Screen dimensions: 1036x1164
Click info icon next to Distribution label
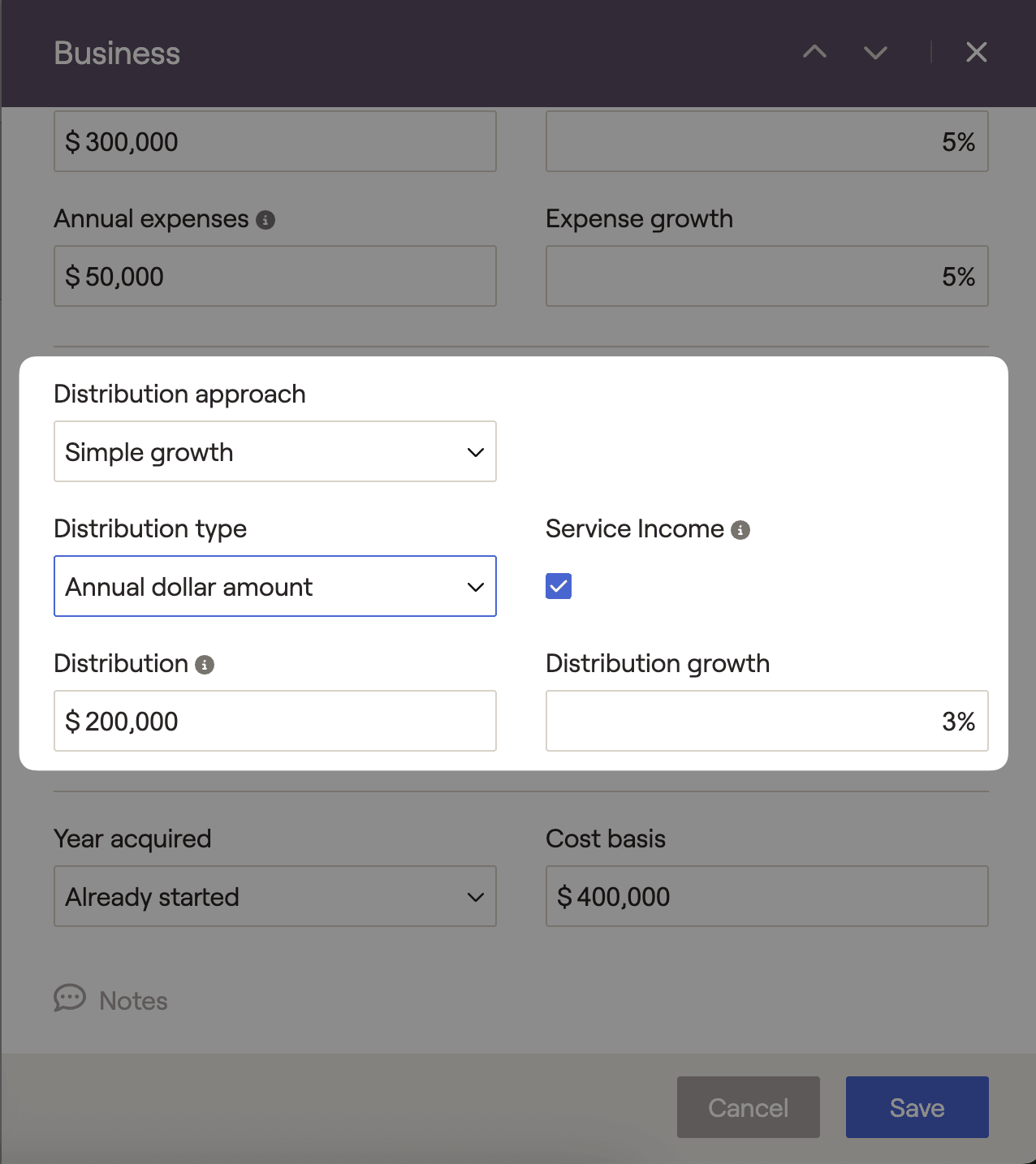coord(205,665)
